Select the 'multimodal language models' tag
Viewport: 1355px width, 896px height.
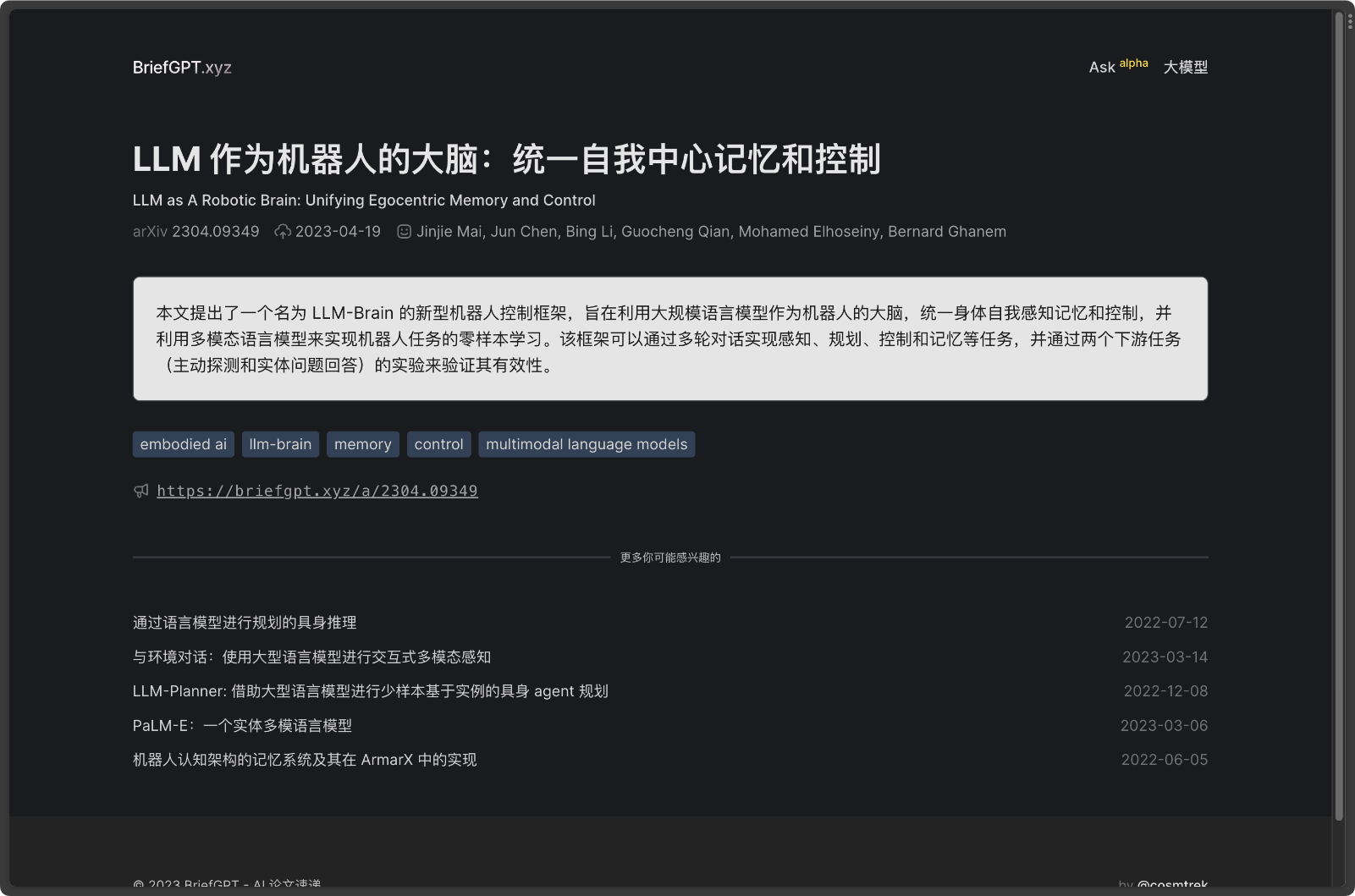coord(586,443)
